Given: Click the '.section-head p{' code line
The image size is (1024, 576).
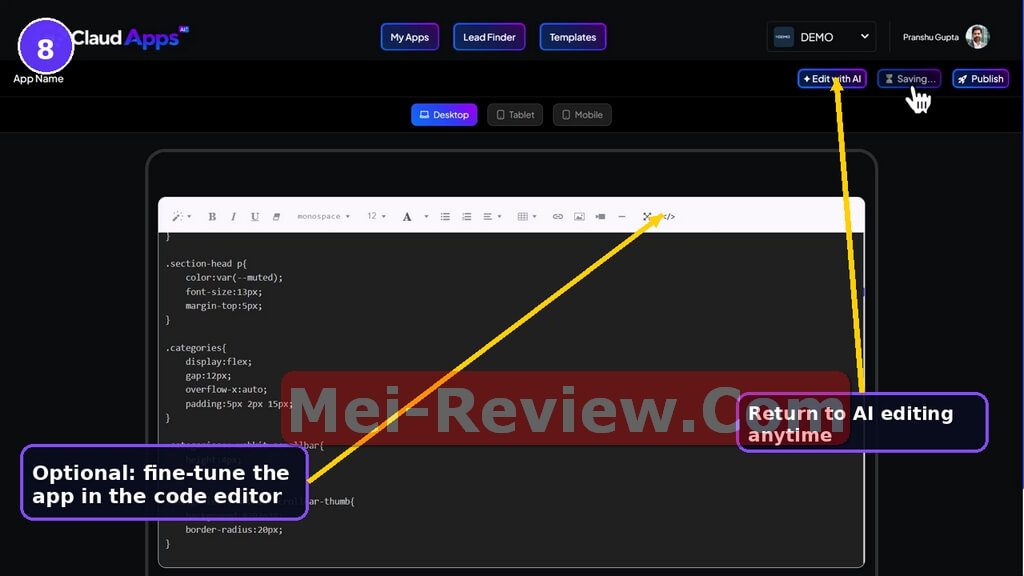Looking at the screenshot, I should 206,264.
